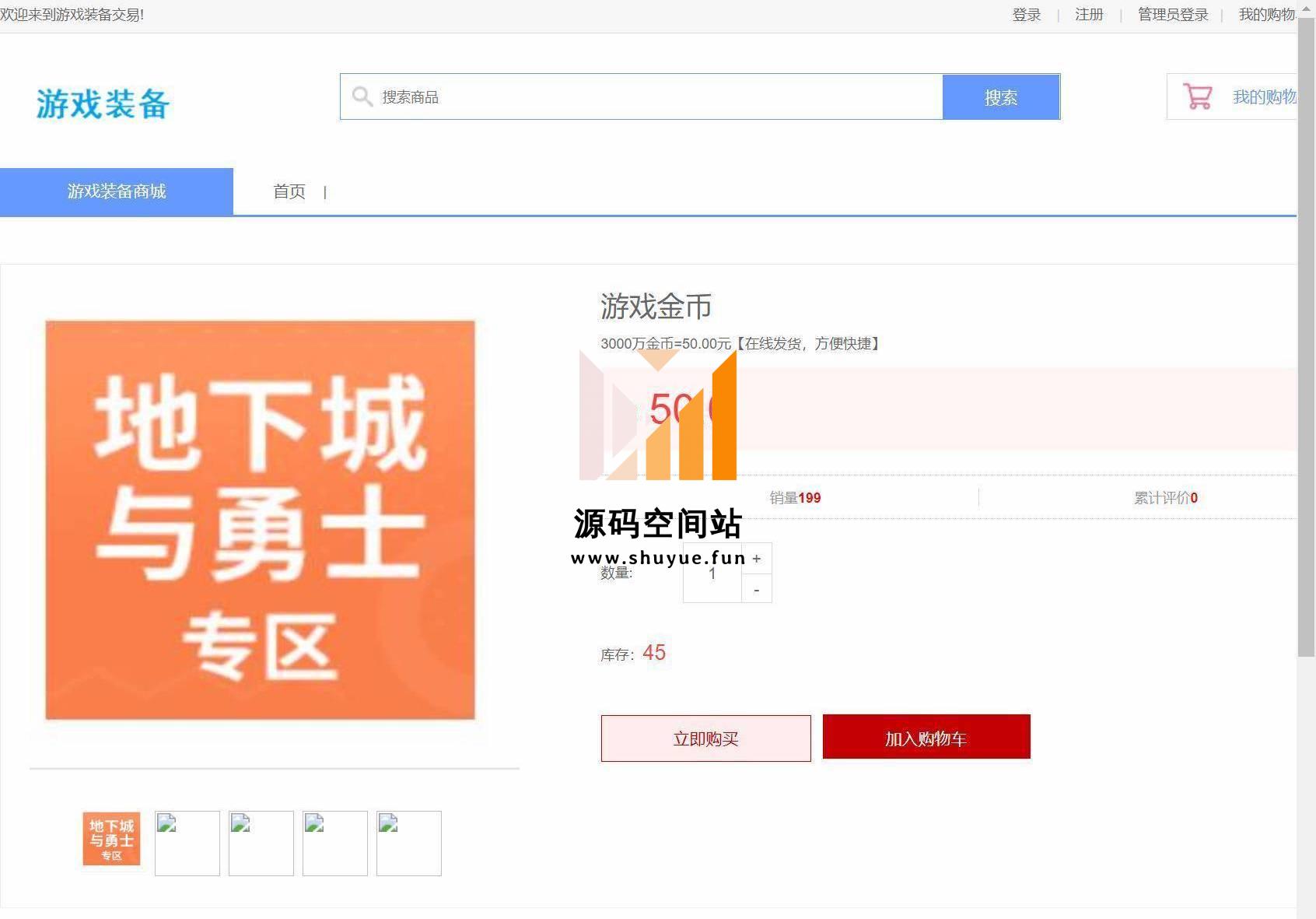Click the quantity input field

click(x=712, y=573)
